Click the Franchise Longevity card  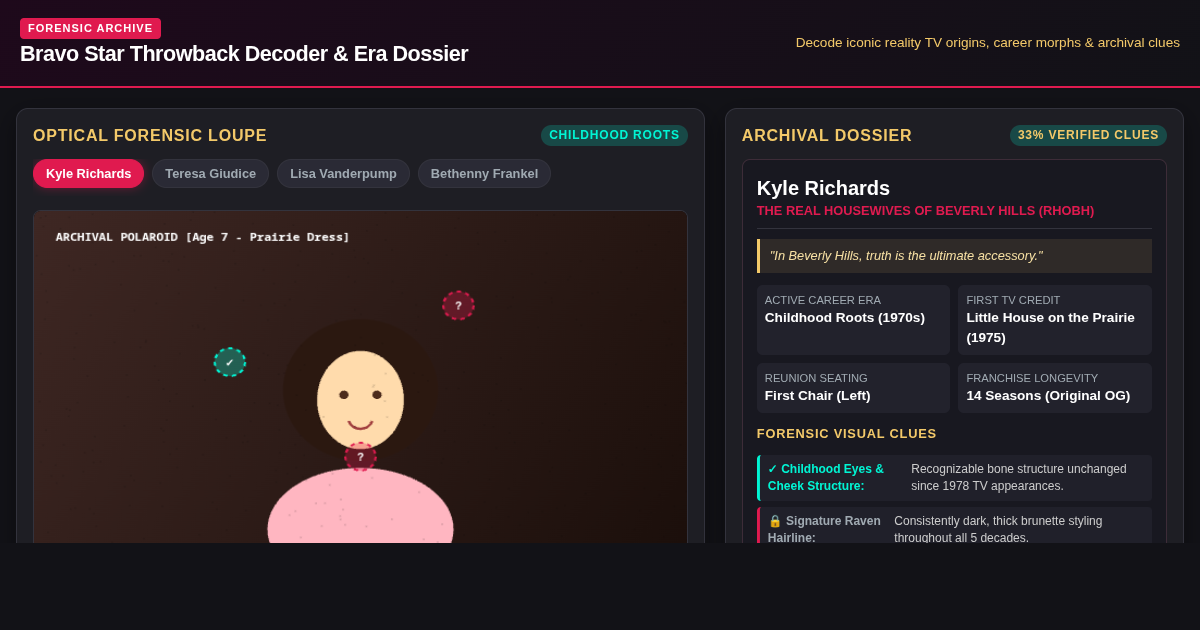[1055, 388]
